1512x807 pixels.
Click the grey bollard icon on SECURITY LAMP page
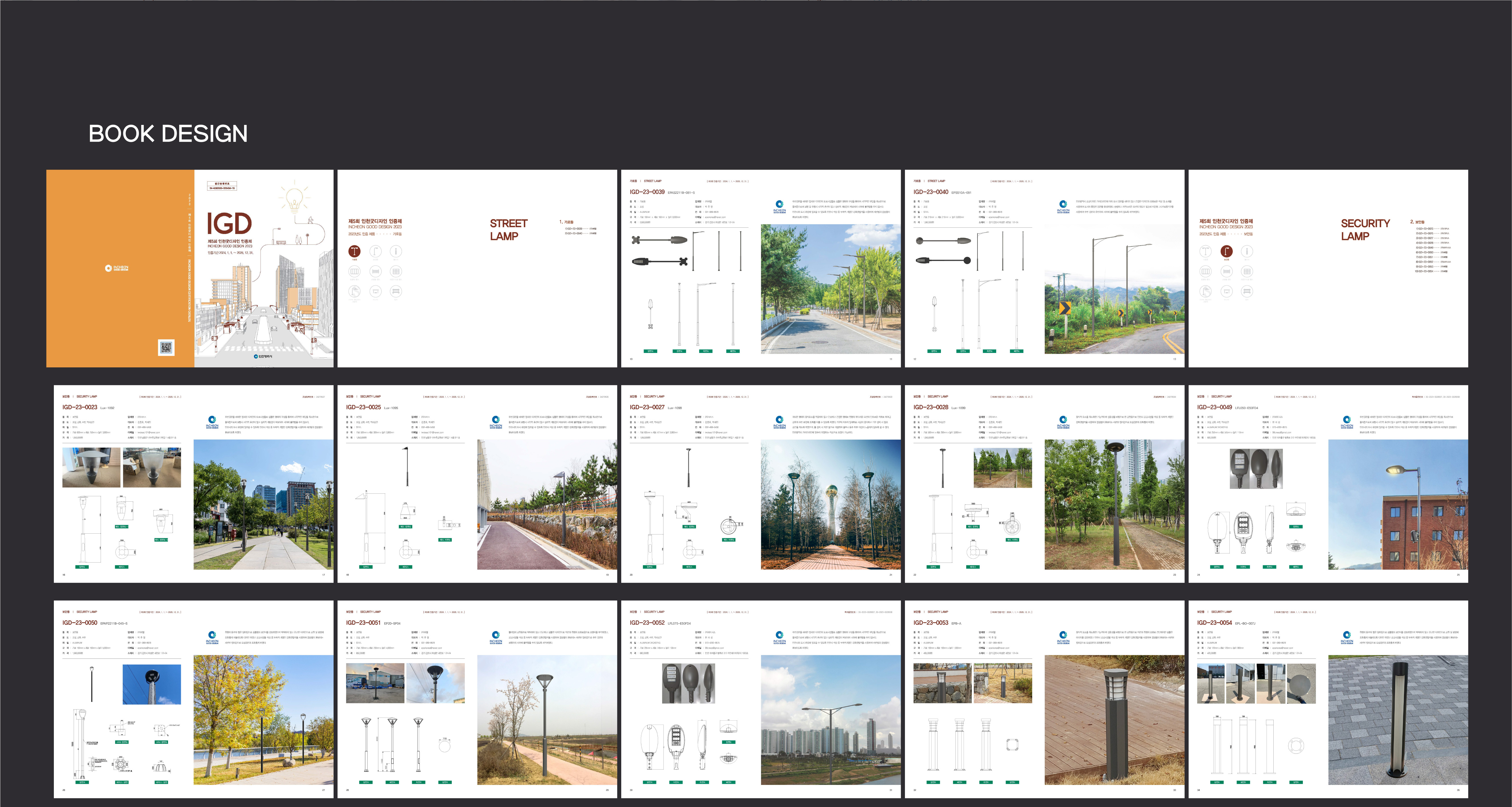tap(1247, 251)
